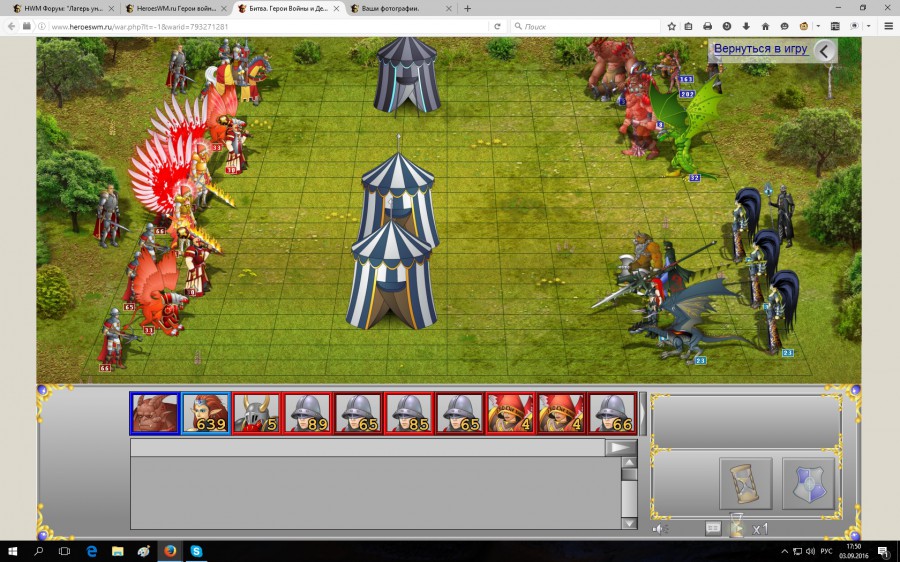Open the Windows Start menu
The width and height of the screenshot is (900, 562).
coord(13,551)
